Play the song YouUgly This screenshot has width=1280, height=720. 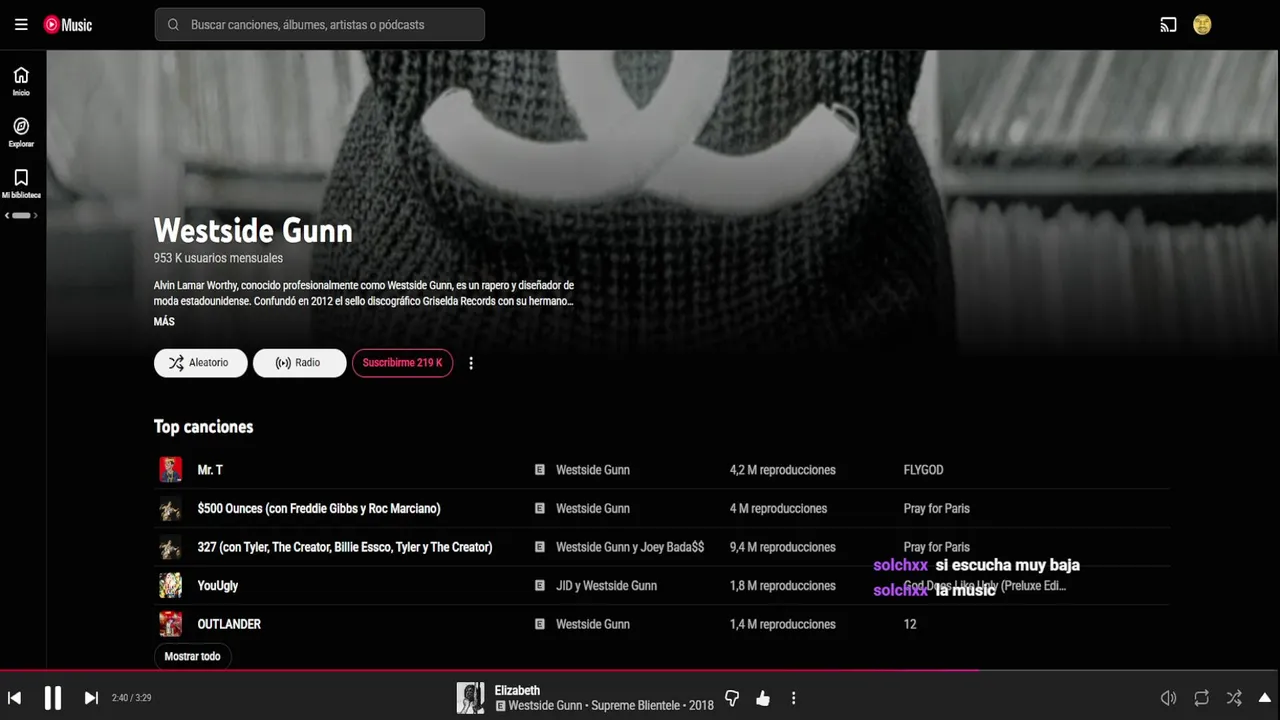coord(218,586)
